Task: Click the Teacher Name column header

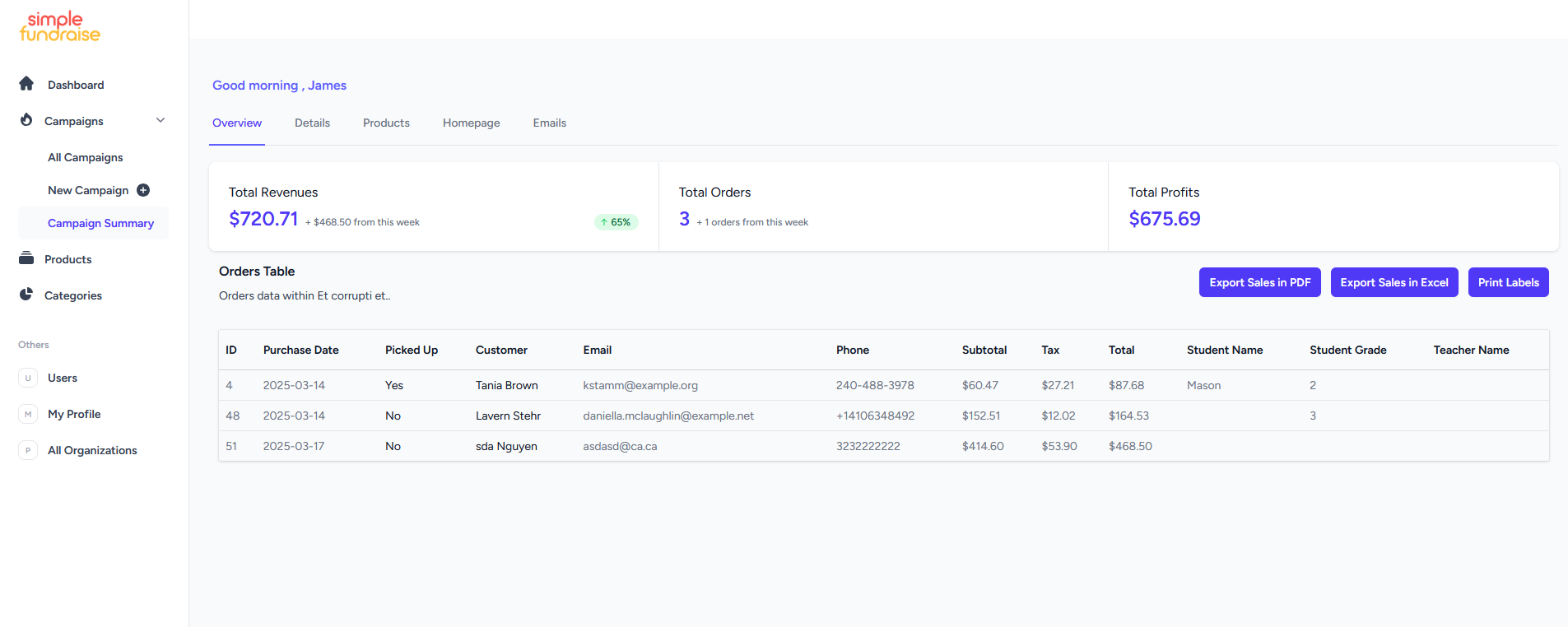Action: [x=1471, y=350]
